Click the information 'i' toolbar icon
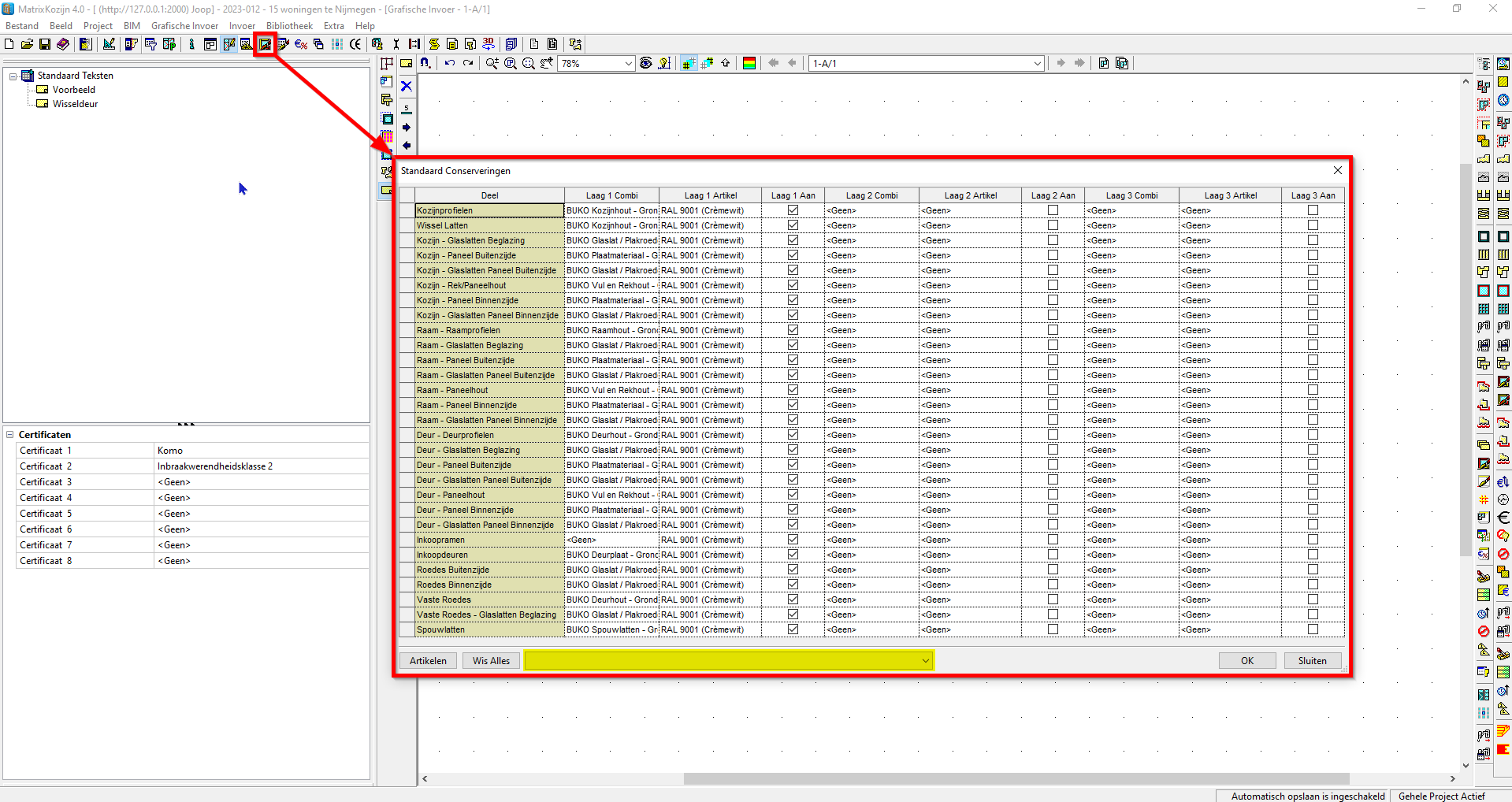This screenshot has height=802, width=1512. [x=191, y=44]
